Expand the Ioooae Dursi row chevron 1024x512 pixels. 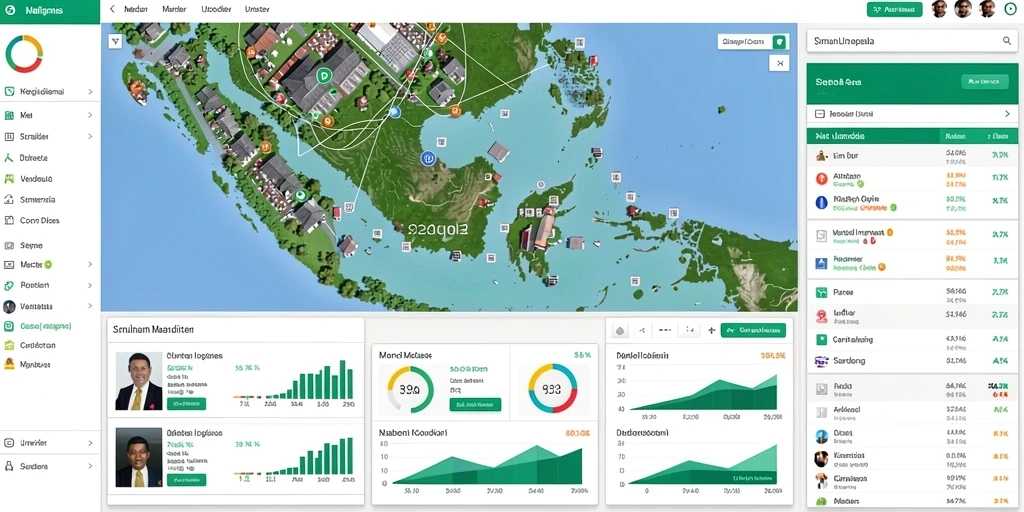point(1007,114)
